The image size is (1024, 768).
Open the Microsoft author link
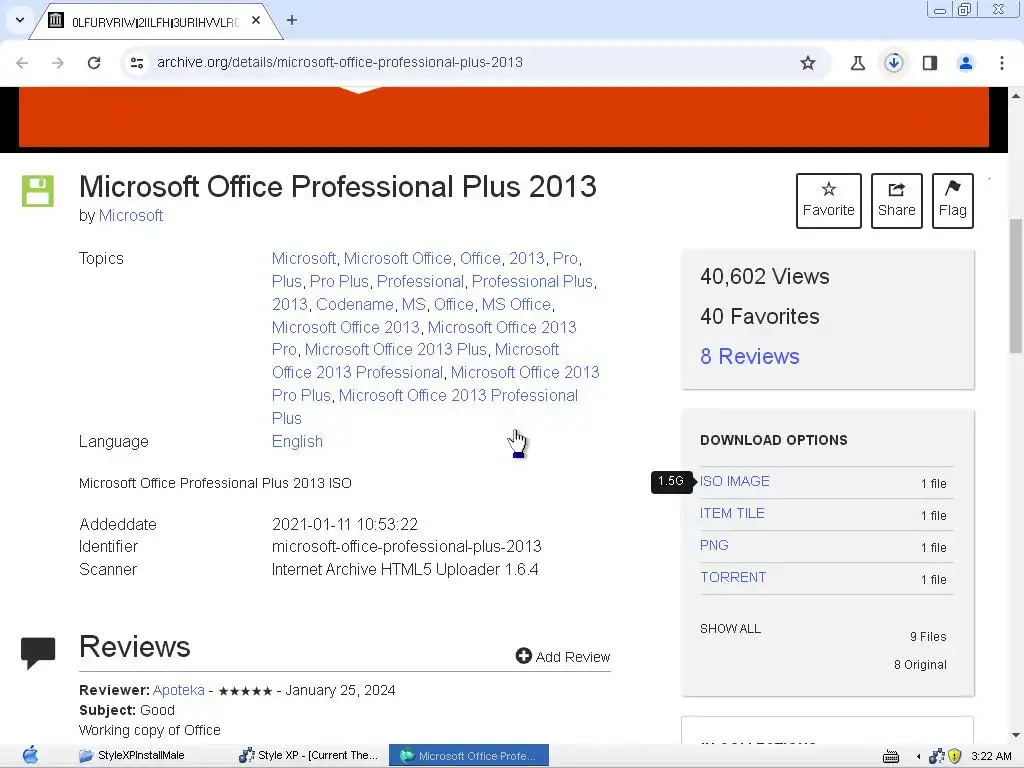click(x=131, y=216)
